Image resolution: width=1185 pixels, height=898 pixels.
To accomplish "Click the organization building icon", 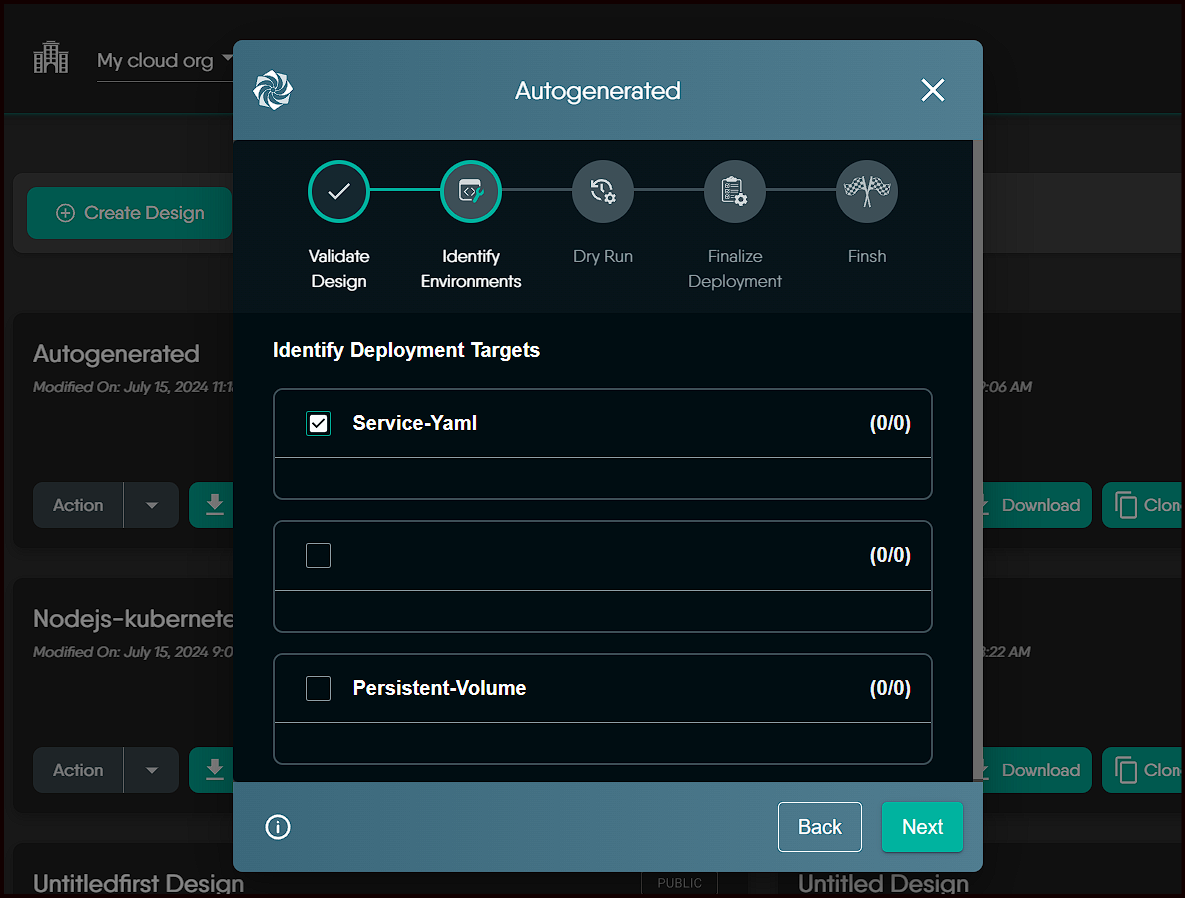I will [x=51, y=59].
